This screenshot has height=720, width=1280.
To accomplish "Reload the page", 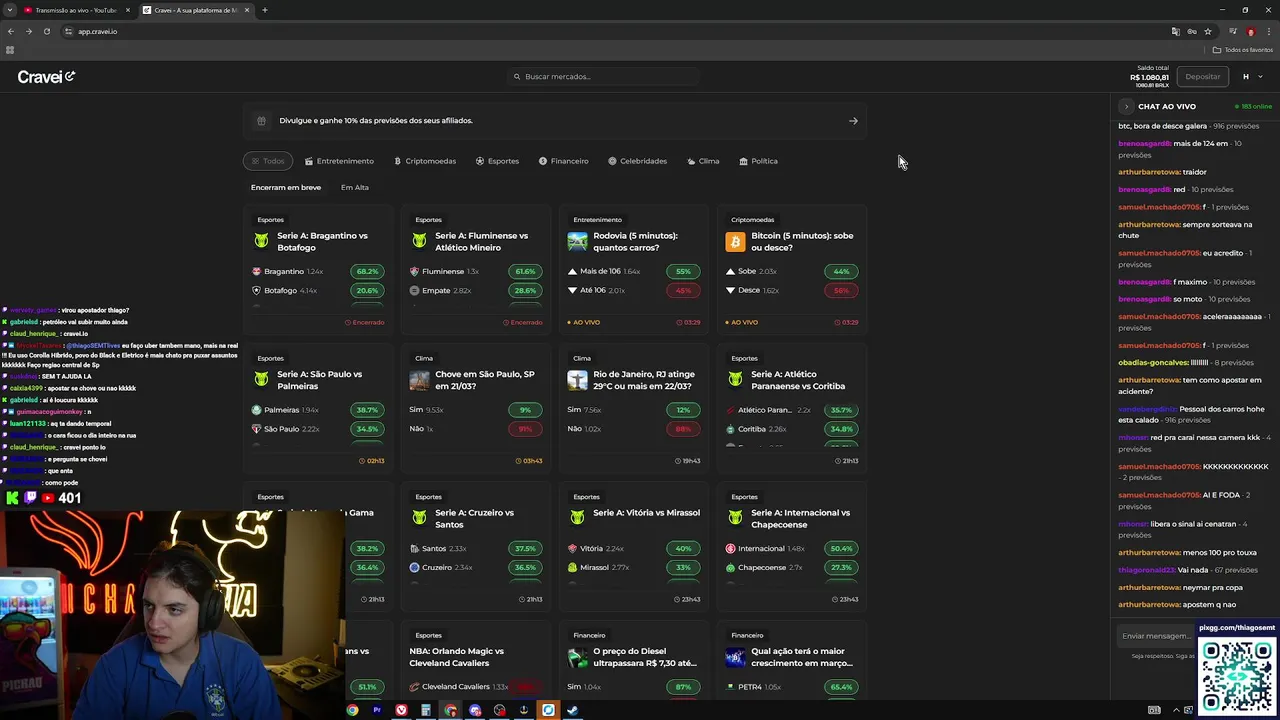I will pyautogui.click(x=46, y=31).
